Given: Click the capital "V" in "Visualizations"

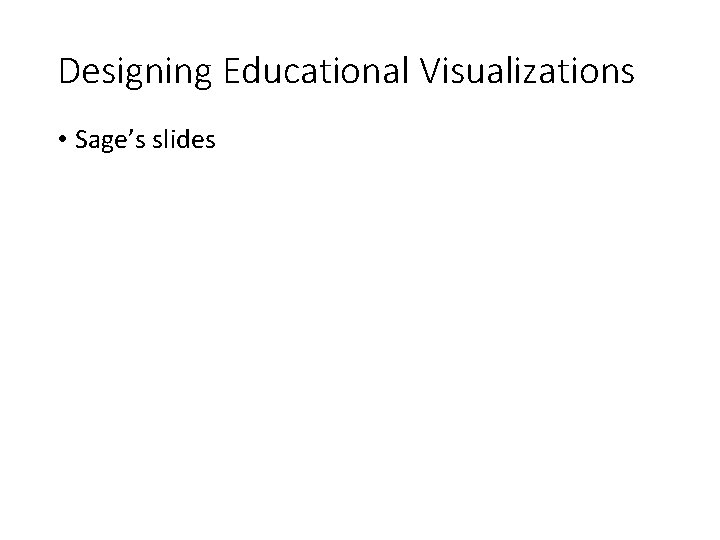Looking at the screenshot, I should pyautogui.click(x=428, y=72).
